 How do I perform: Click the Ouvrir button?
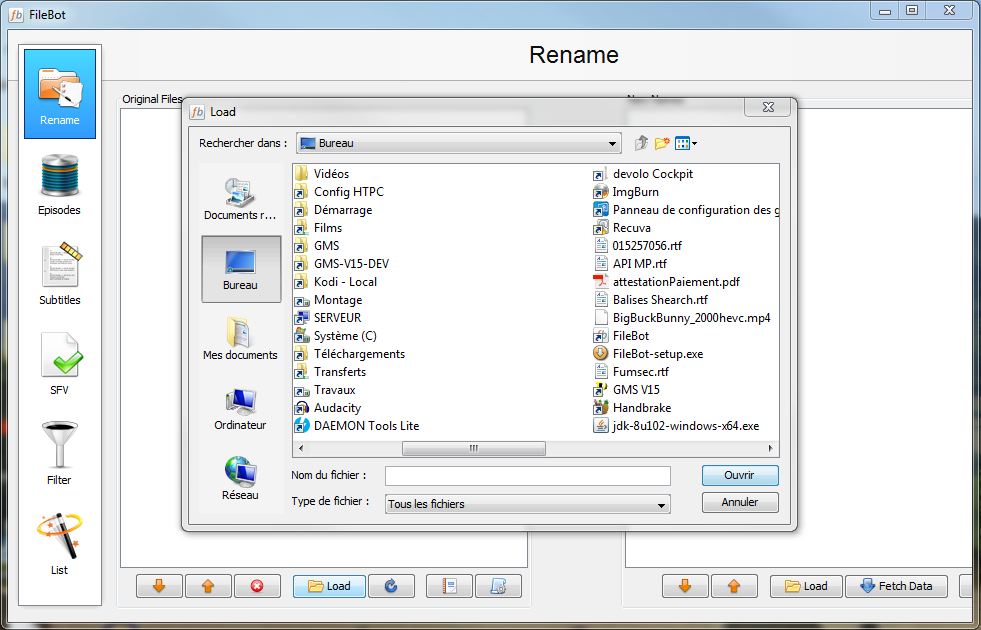pos(739,475)
